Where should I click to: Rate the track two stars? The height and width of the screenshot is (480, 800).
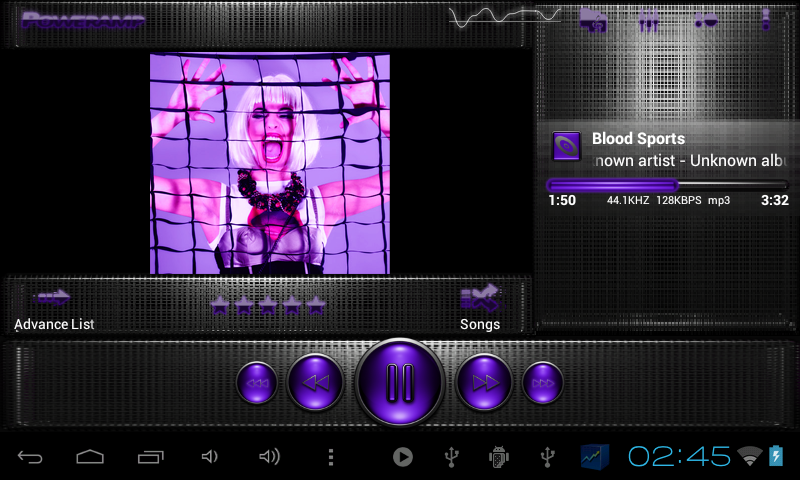click(x=244, y=306)
